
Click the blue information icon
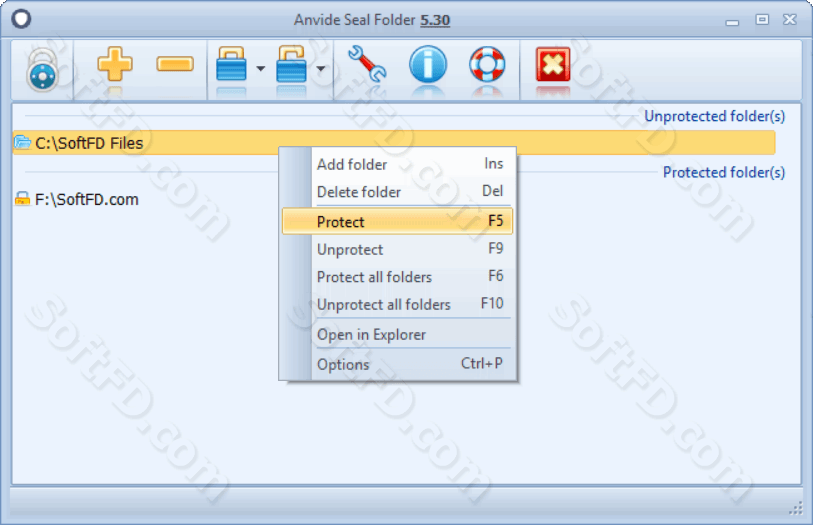pos(428,64)
